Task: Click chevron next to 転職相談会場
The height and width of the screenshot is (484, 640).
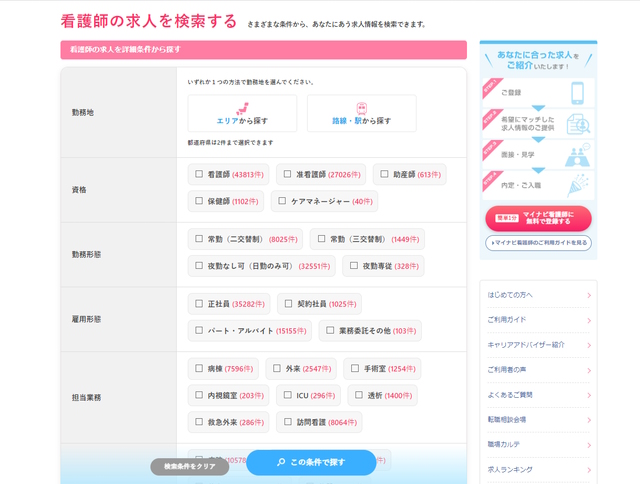Action: pos(589,420)
